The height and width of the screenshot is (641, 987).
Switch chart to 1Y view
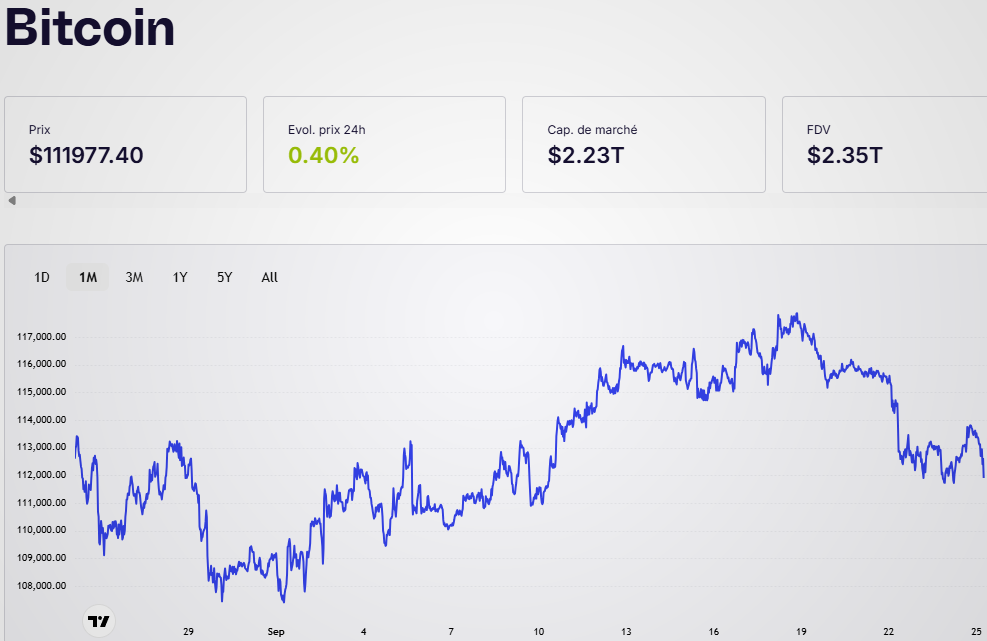pyautogui.click(x=180, y=277)
